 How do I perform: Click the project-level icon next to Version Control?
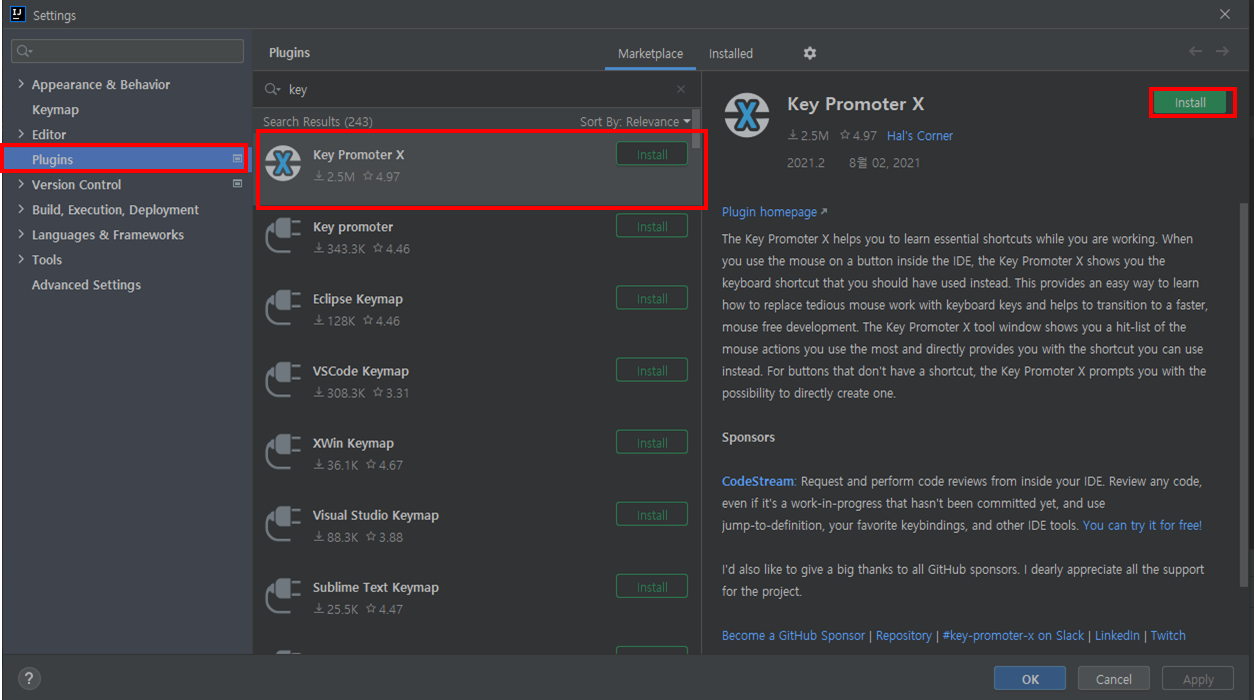(237, 184)
